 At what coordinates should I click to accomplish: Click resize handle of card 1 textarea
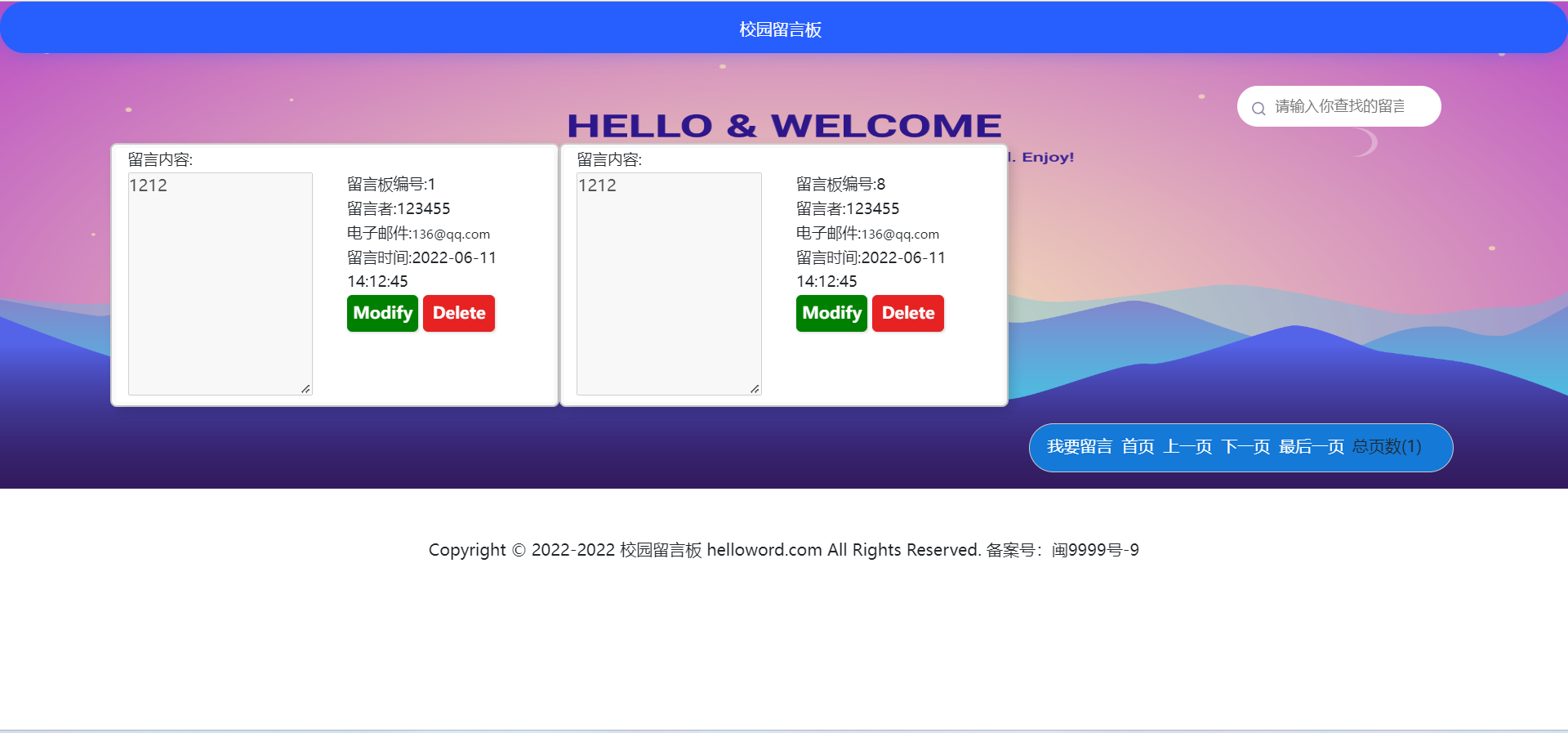click(305, 389)
